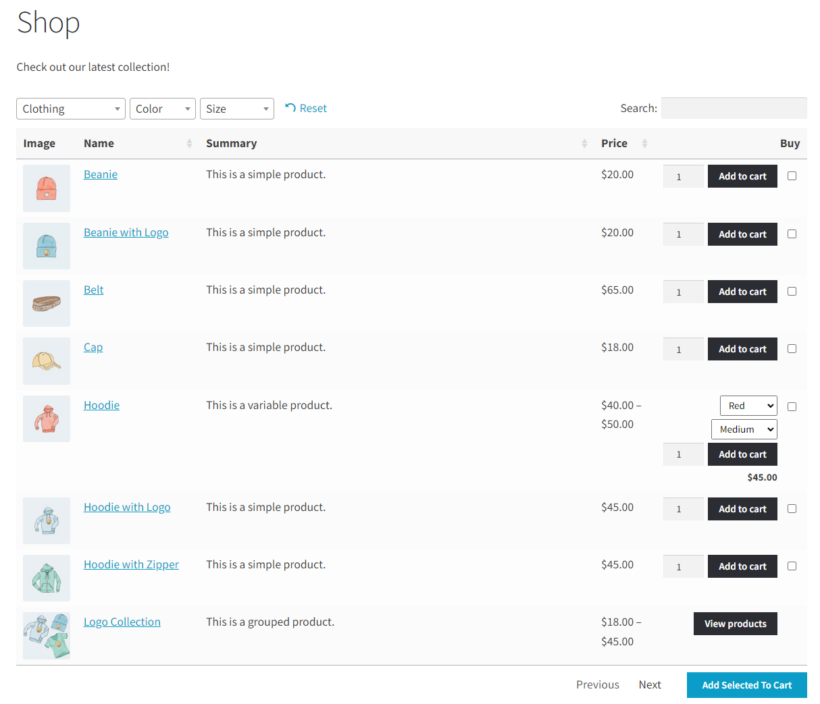This screenshot has height=704, width=820.
Task: Open the Size filter dropdown
Action: pyautogui.click(x=237, y=108)
